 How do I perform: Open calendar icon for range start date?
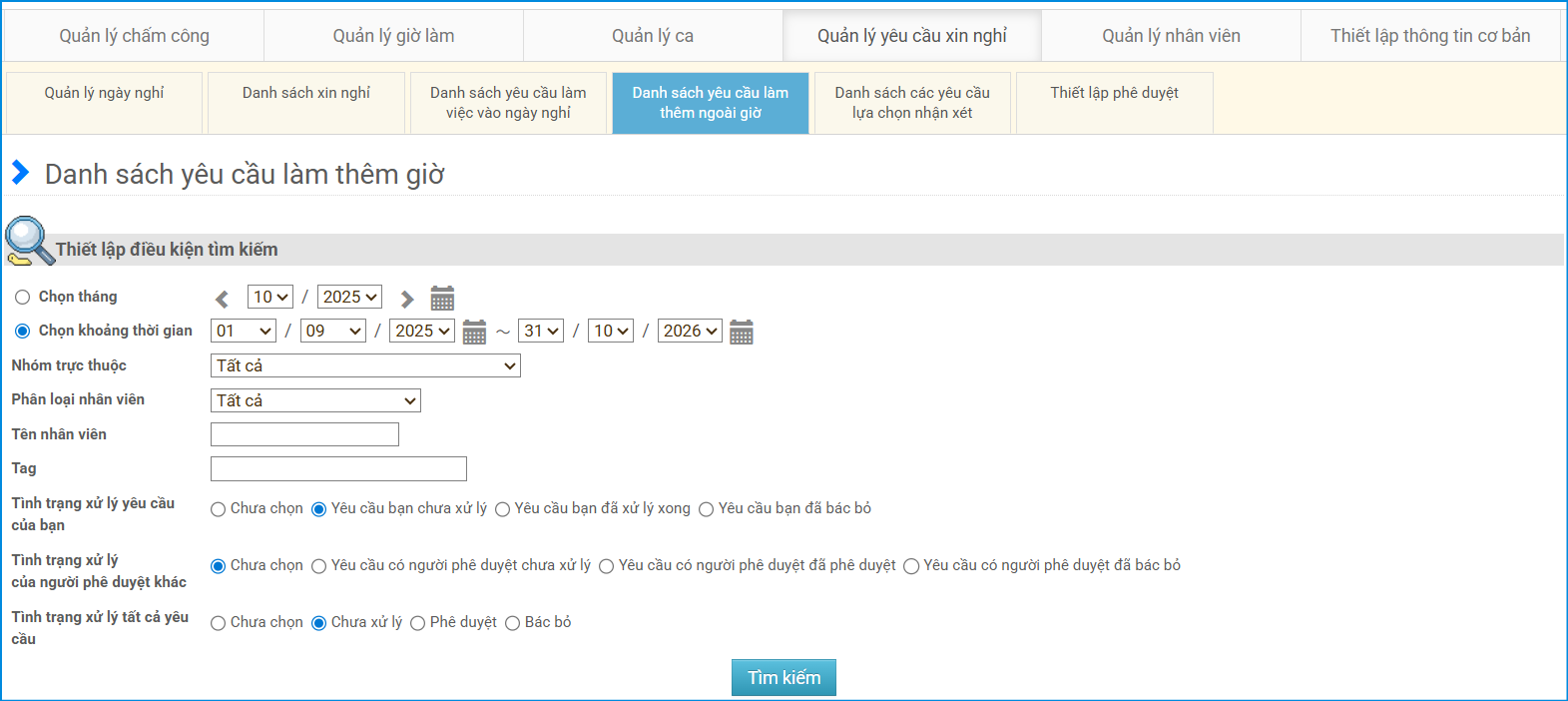click(x=474, y=333)
